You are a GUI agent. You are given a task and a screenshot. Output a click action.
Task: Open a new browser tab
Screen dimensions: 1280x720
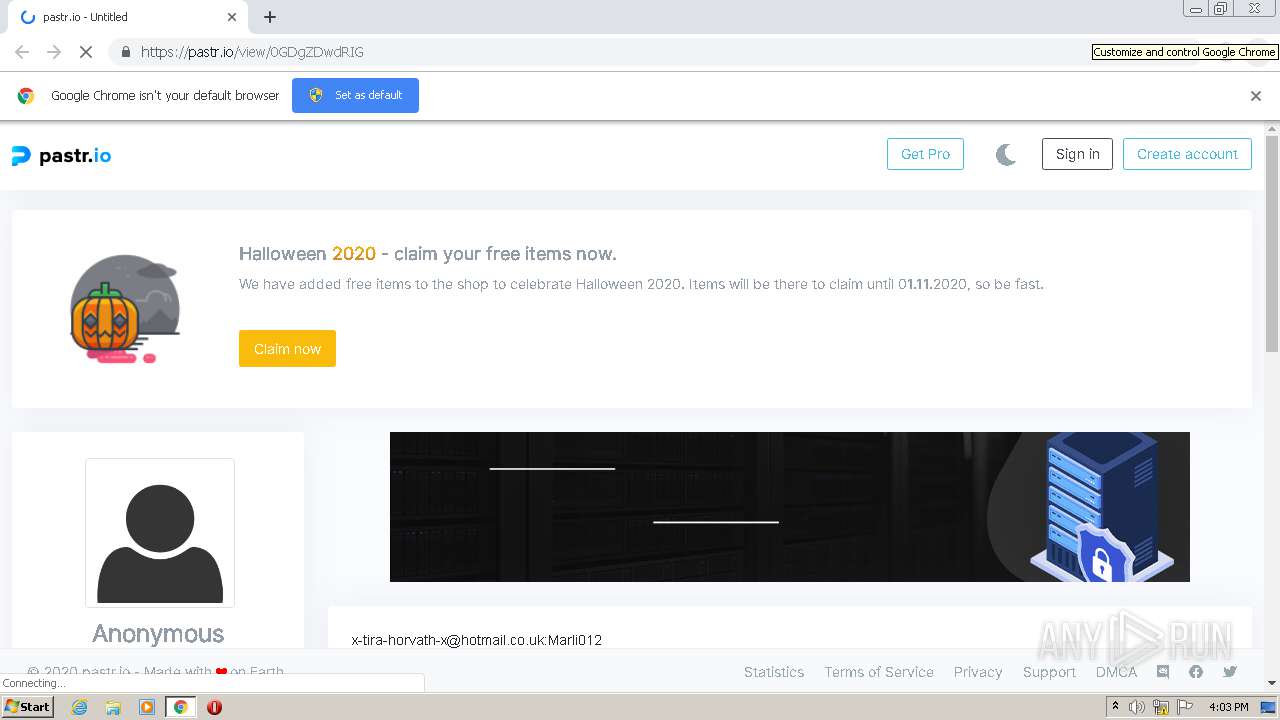coord(270,17)
